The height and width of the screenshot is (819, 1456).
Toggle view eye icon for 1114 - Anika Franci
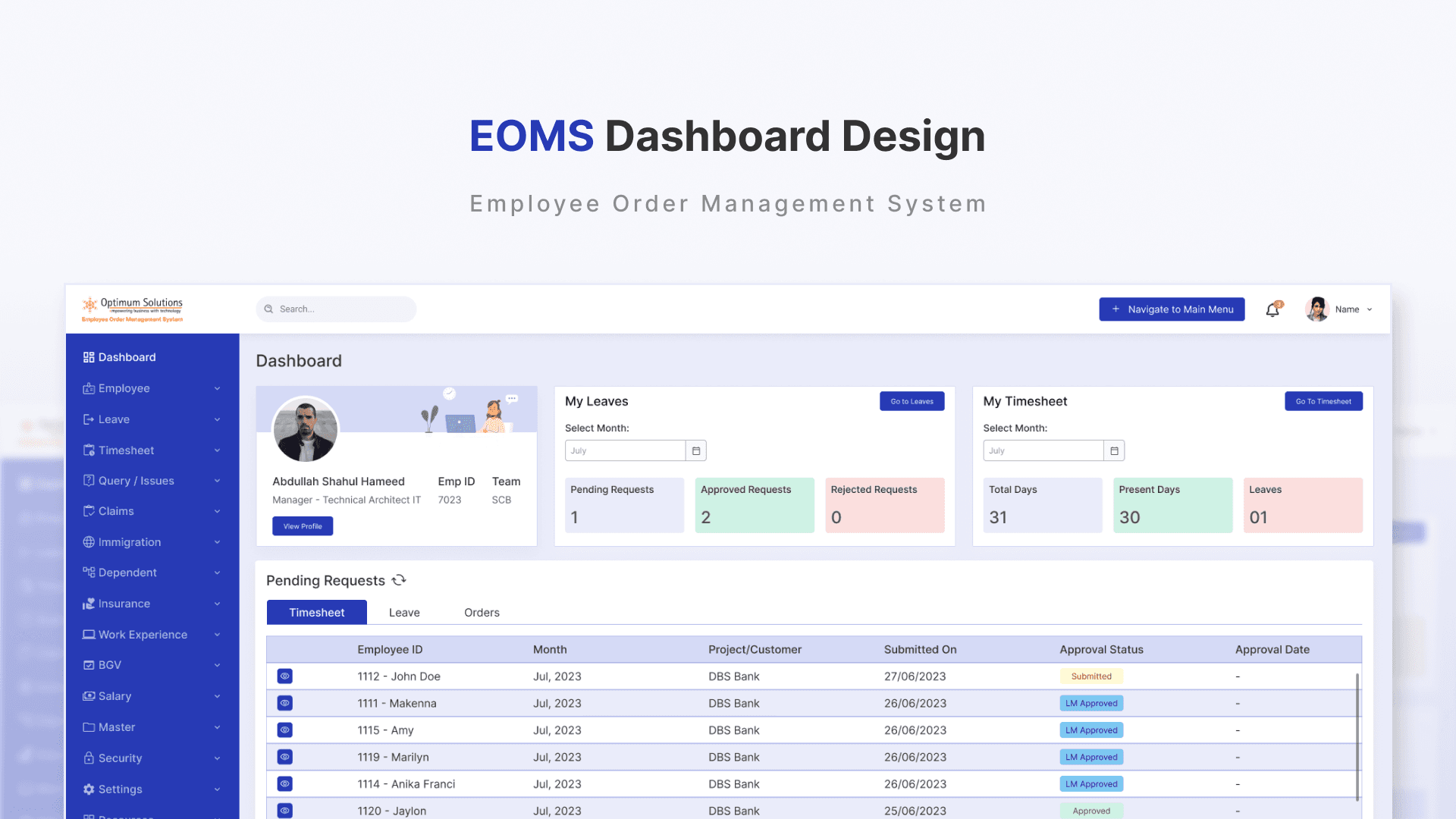pyautogui.click(x=284, y=784)
